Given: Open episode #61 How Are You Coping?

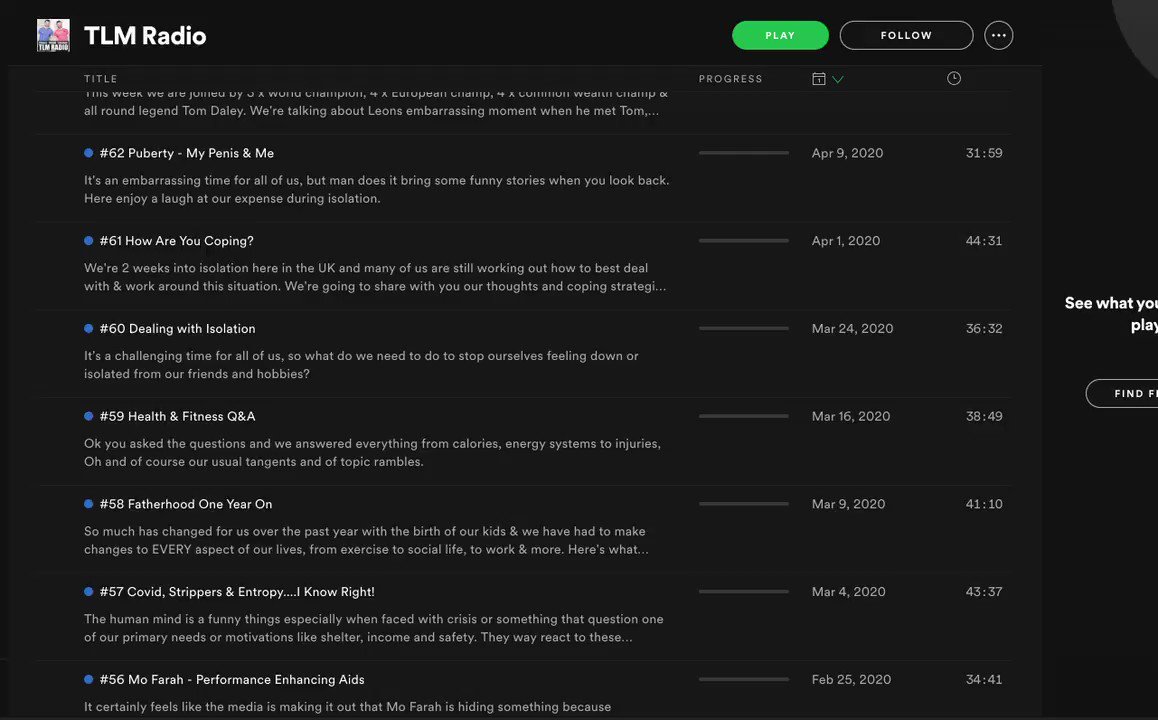Looking at the screenshot, I should coord(177,241).
